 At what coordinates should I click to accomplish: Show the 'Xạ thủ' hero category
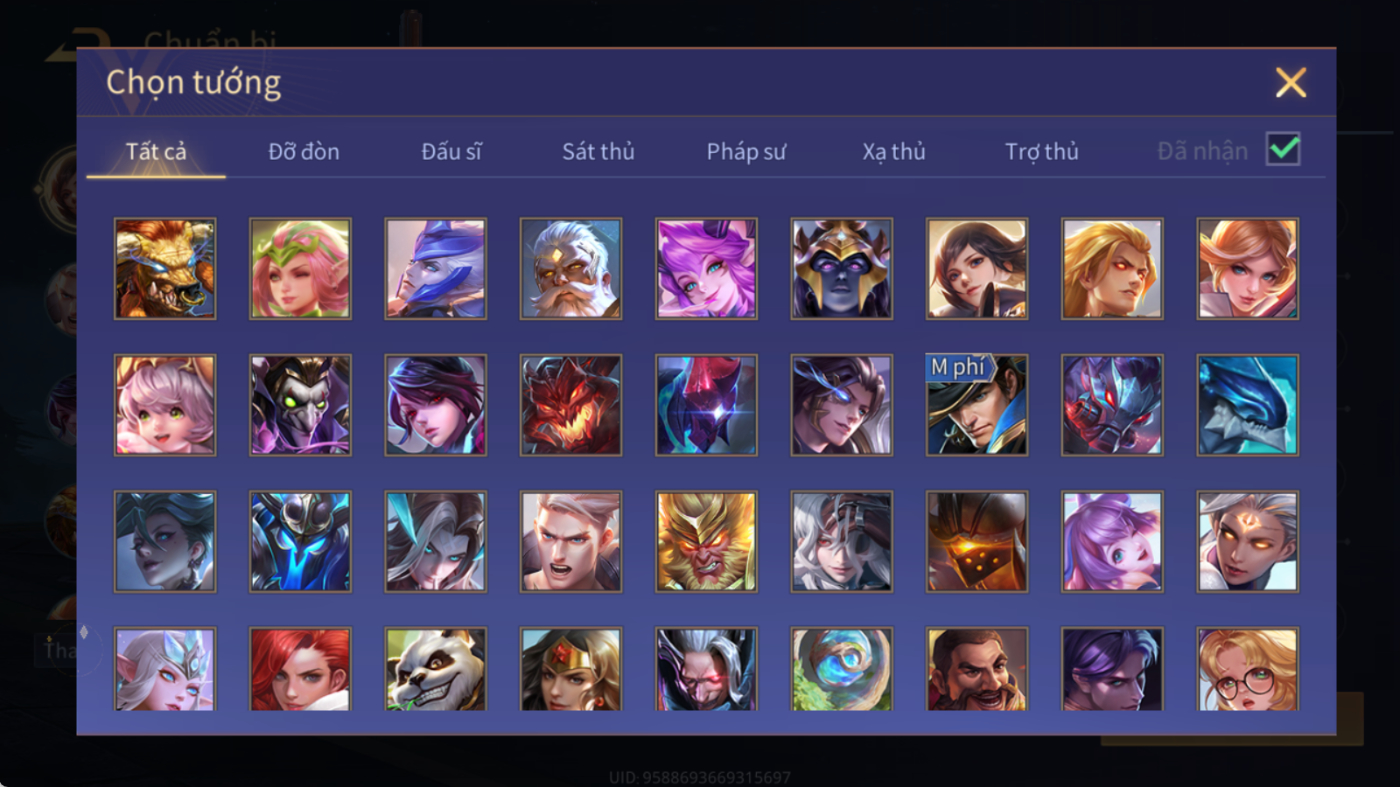(x=894, y=151)
